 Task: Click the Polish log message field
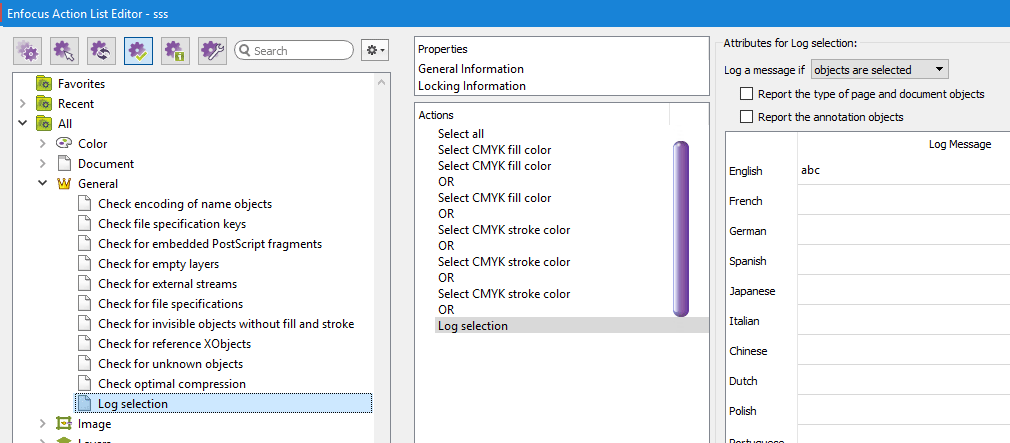[904, 410]
